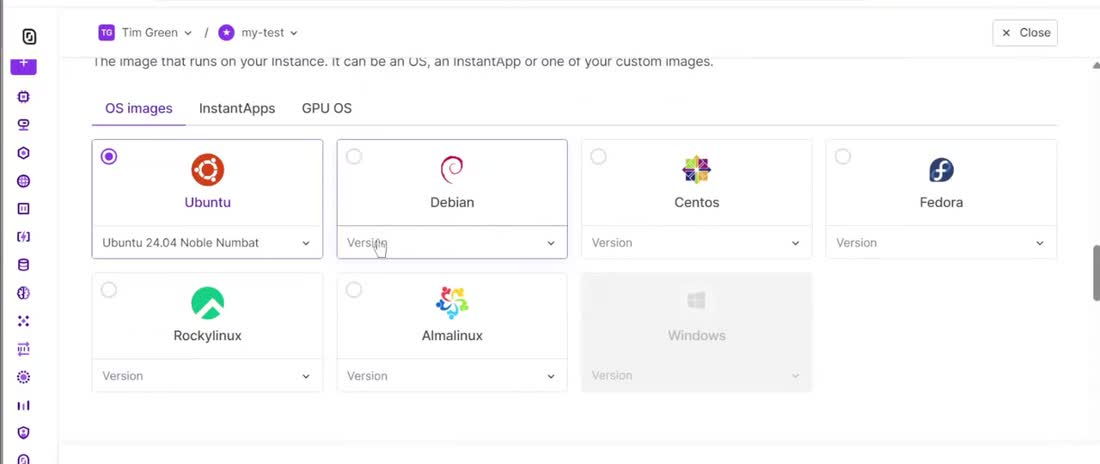This screenshot has width=1100, height=464.
Task: Click the Debian swirl logo
Action: pos(452,170)
